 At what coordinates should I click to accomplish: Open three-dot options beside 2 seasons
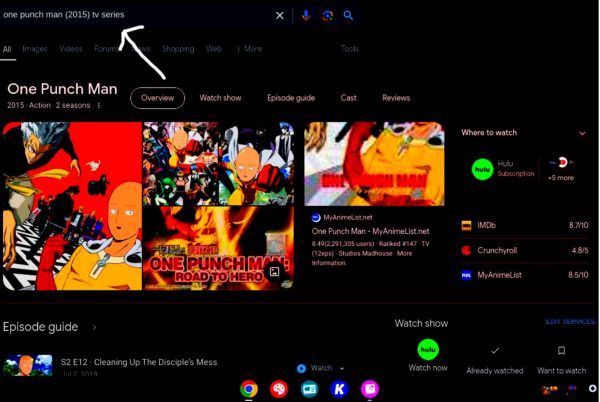pyautogui.click(x=99, y=105)
